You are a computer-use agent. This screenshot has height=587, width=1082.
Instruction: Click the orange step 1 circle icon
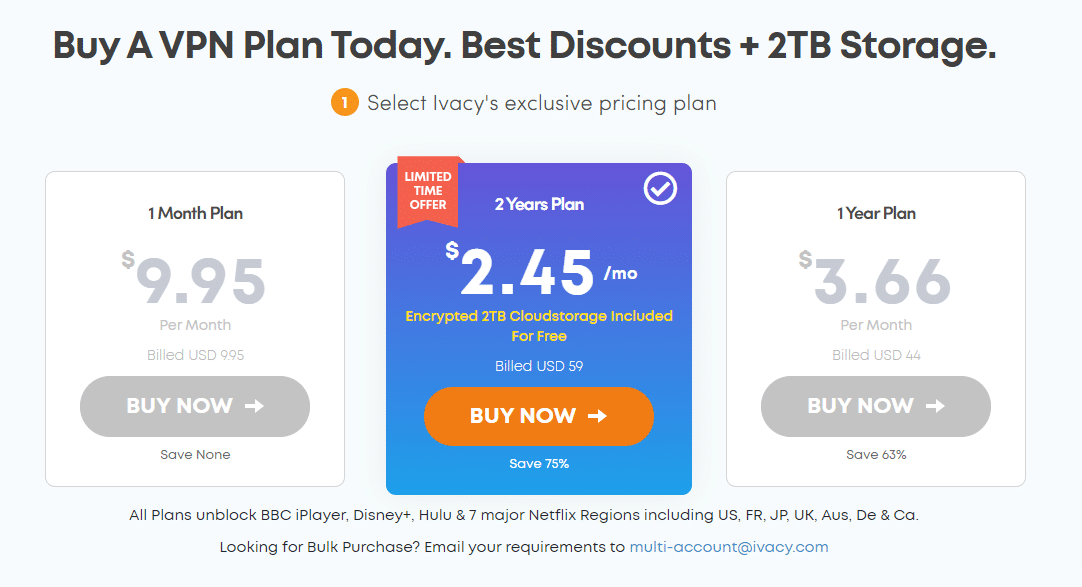coord(344,103)
